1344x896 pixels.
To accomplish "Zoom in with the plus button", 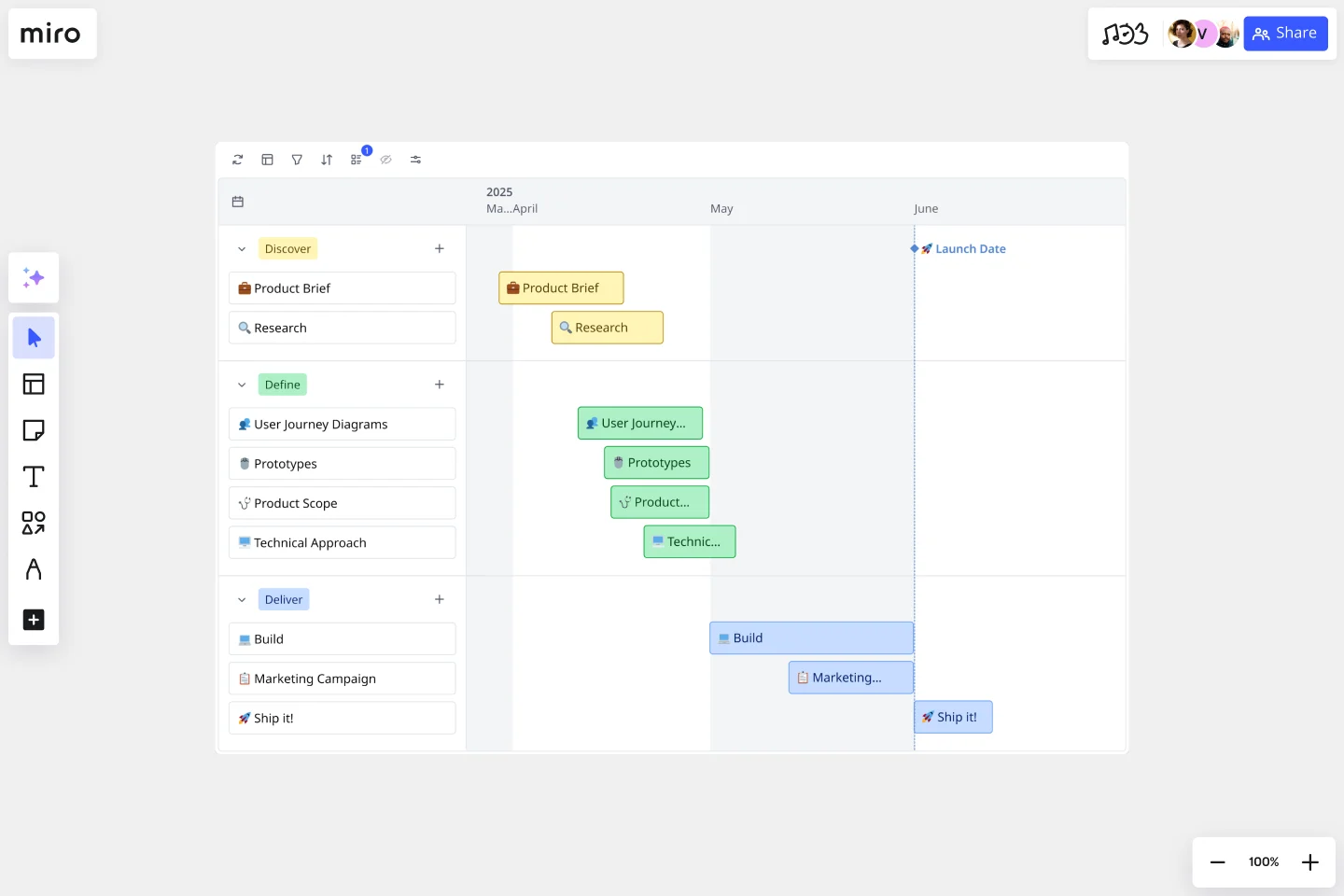I will pos(1310,862).
